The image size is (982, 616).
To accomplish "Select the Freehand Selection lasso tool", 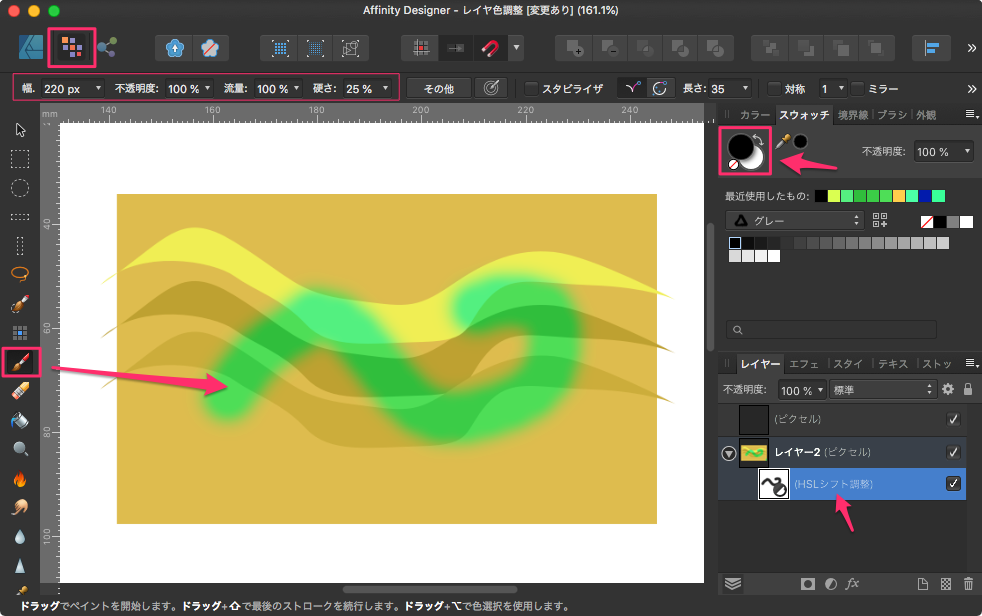I will pyautogui.click(x=20, y=273).
